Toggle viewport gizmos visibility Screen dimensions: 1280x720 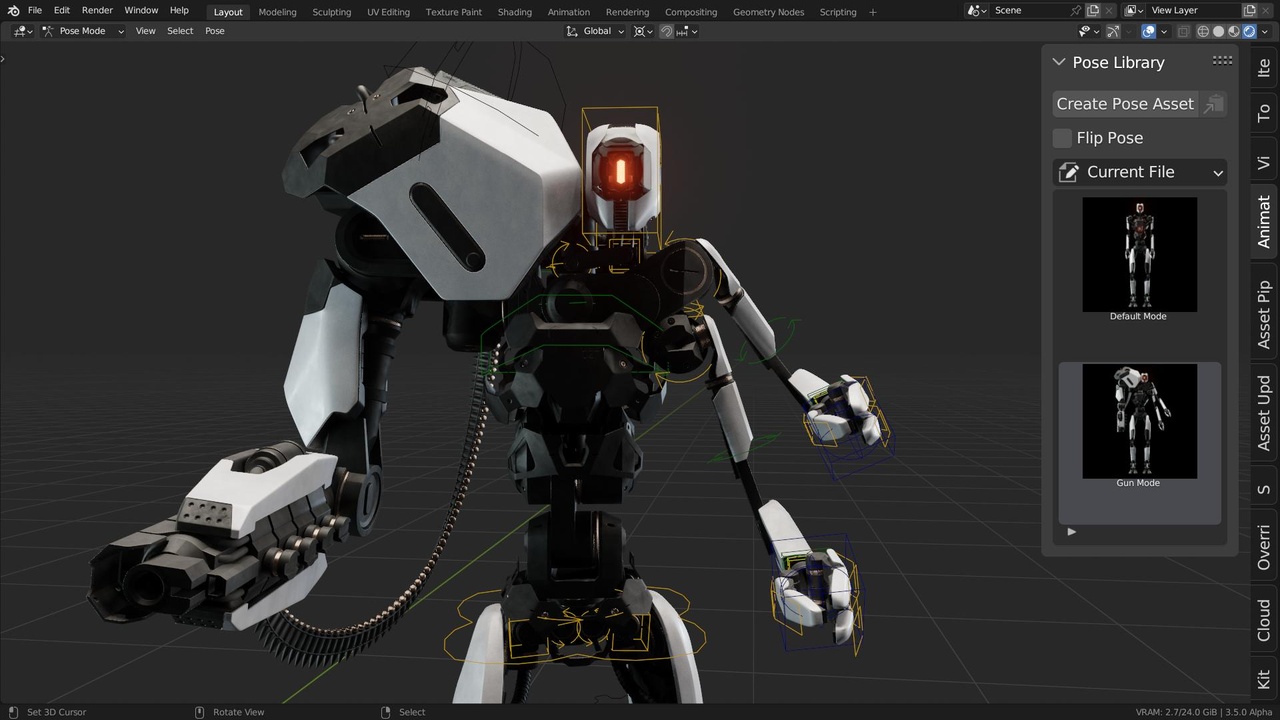tap(1113, 31)
